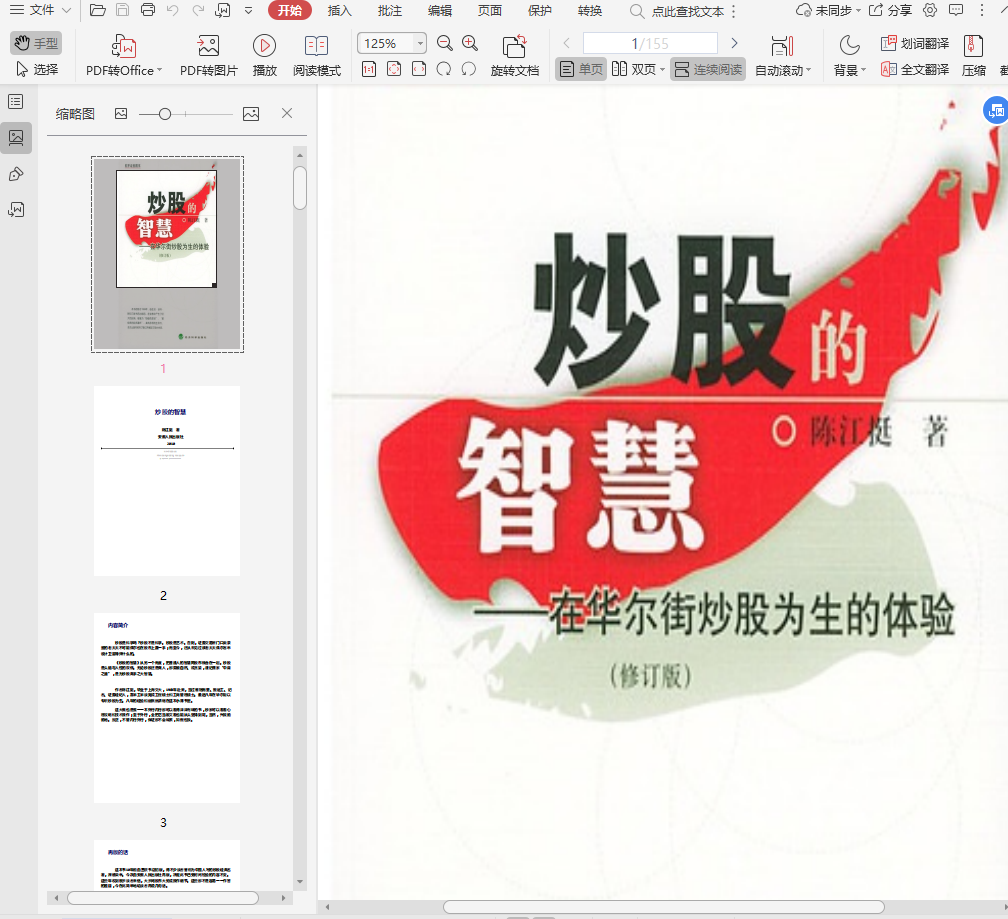Adjust the thumbnail size slider
Screen dimensions: 1008x919
point(165,114)
